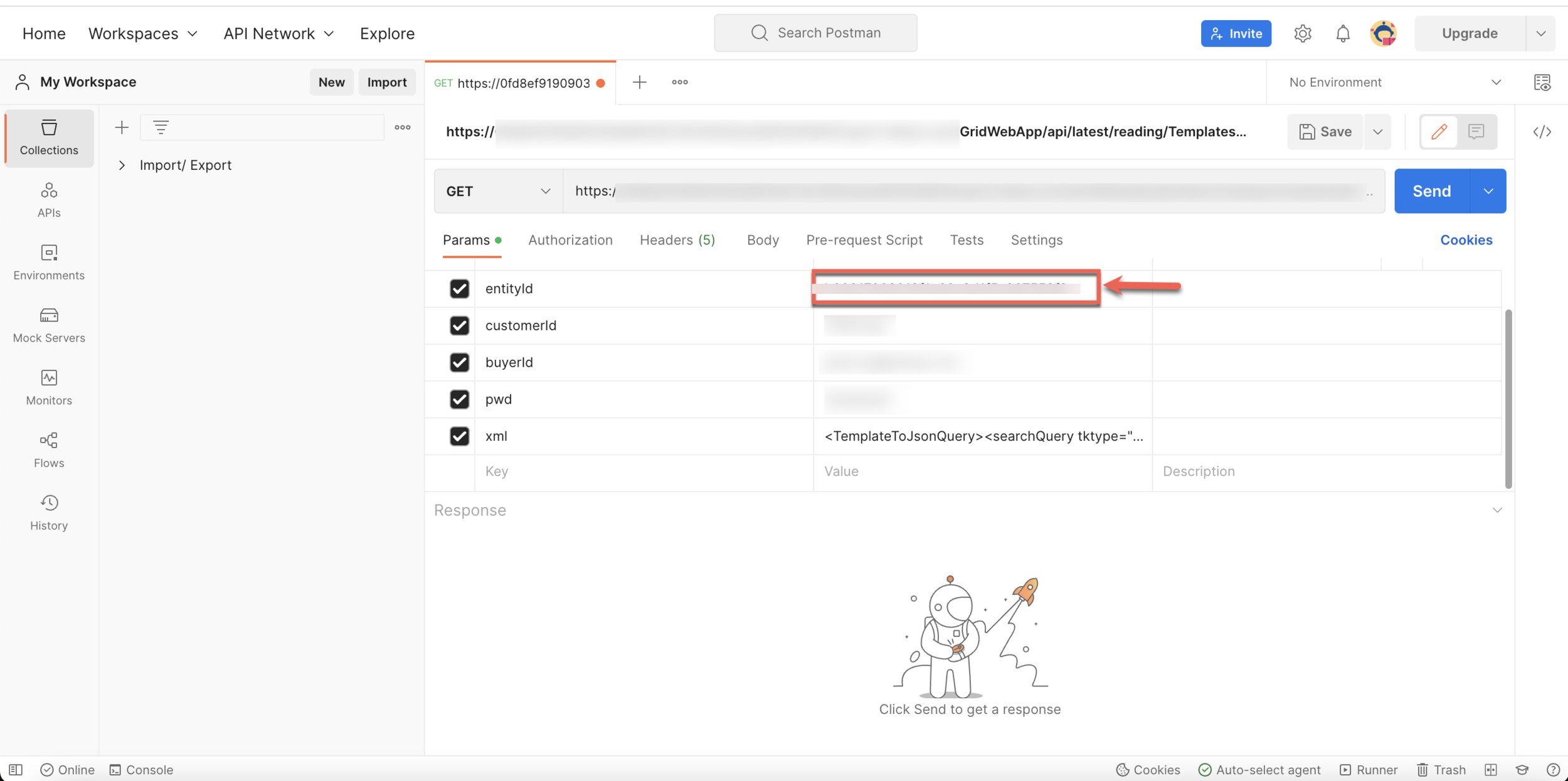Viewport: 1568px width, 781px height.
Task: Uncheck the entityId parameter checkbox
Action: pos(459,288)
